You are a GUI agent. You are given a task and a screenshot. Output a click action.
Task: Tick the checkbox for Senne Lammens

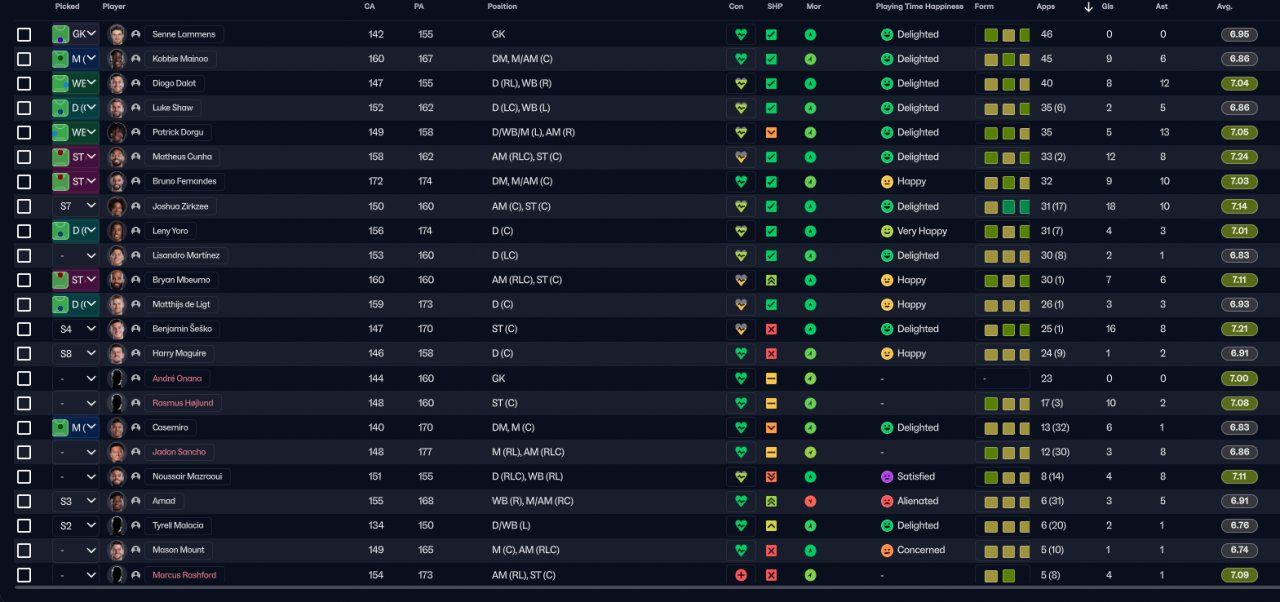point(24,34)
